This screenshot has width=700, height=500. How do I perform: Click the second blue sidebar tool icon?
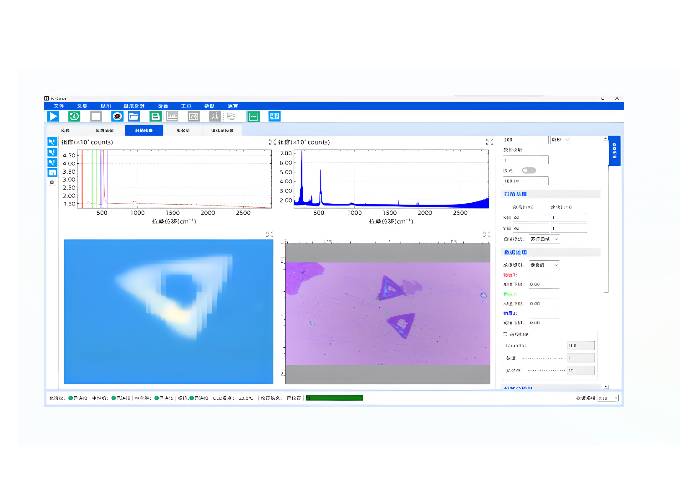point(52,152)
